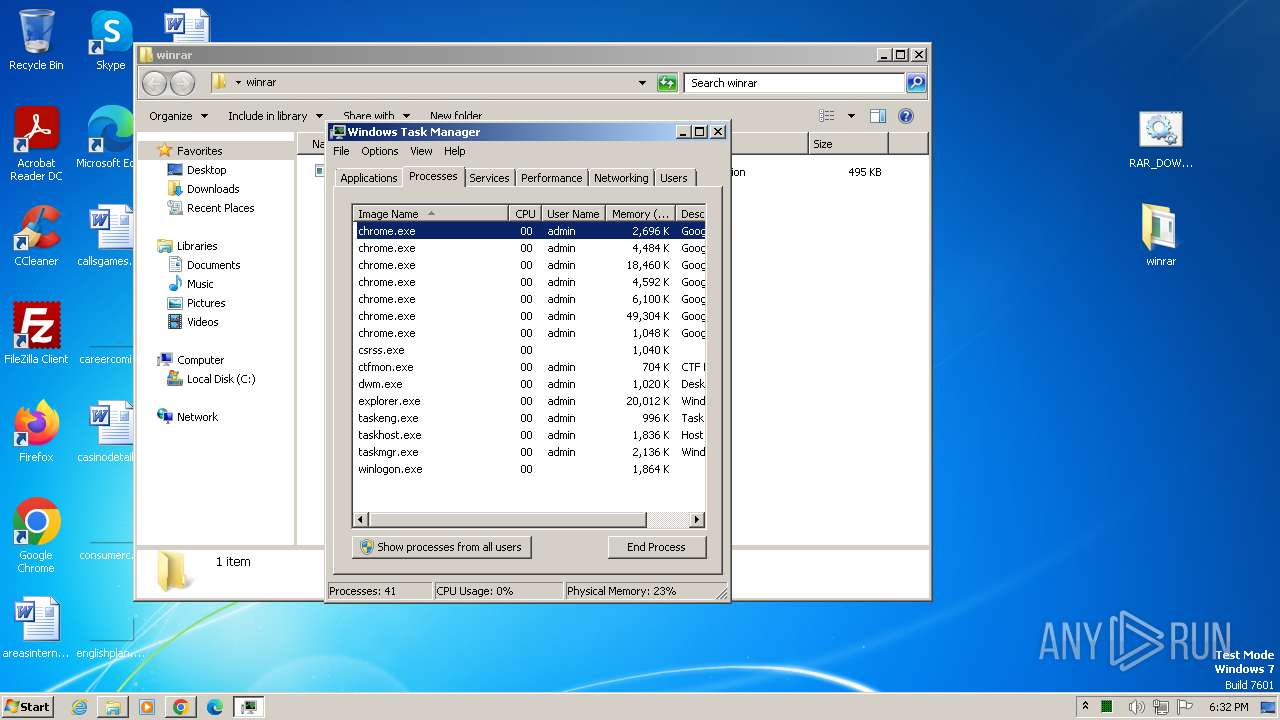Sort processes by the User Name column
This screenshot has width=1280, height=720.
[x=573, y=214]
